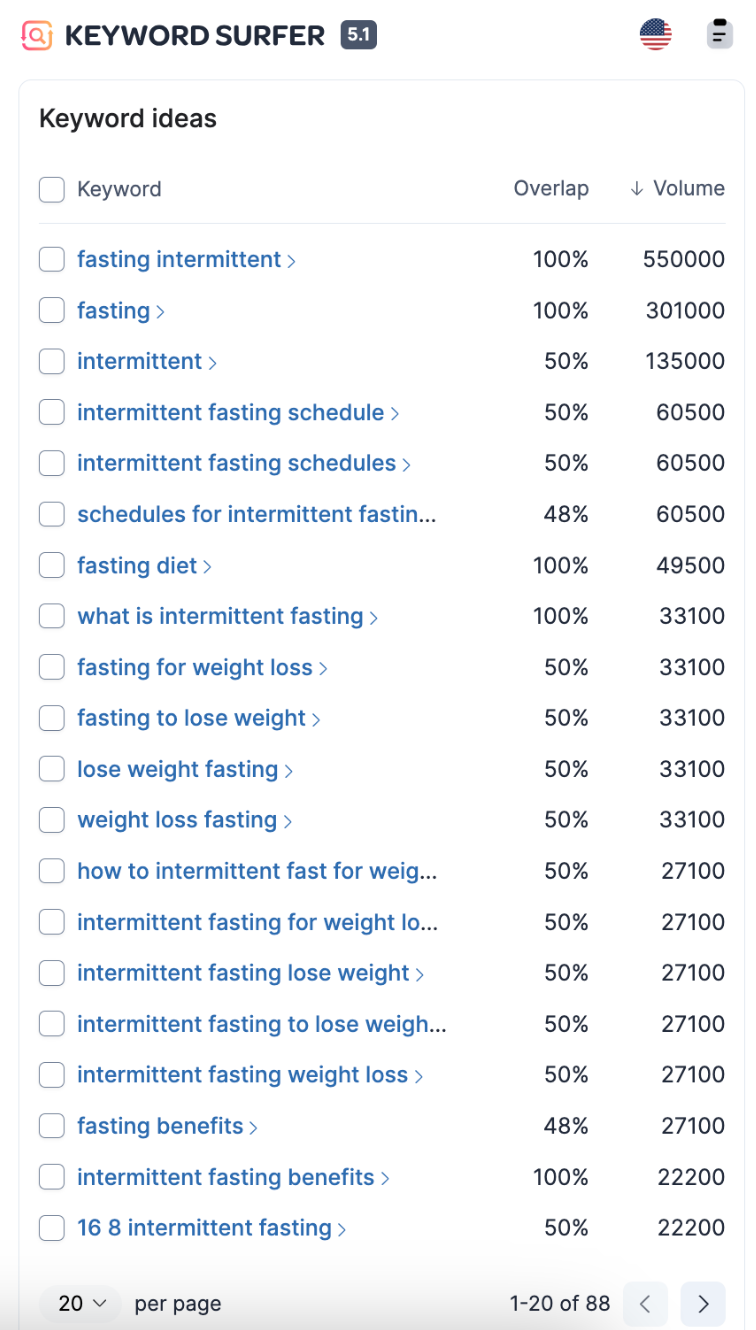This screenshot has height=1330, width=756.
Task: Check the select-all Keyword checkbox
Action: point(52,189)
